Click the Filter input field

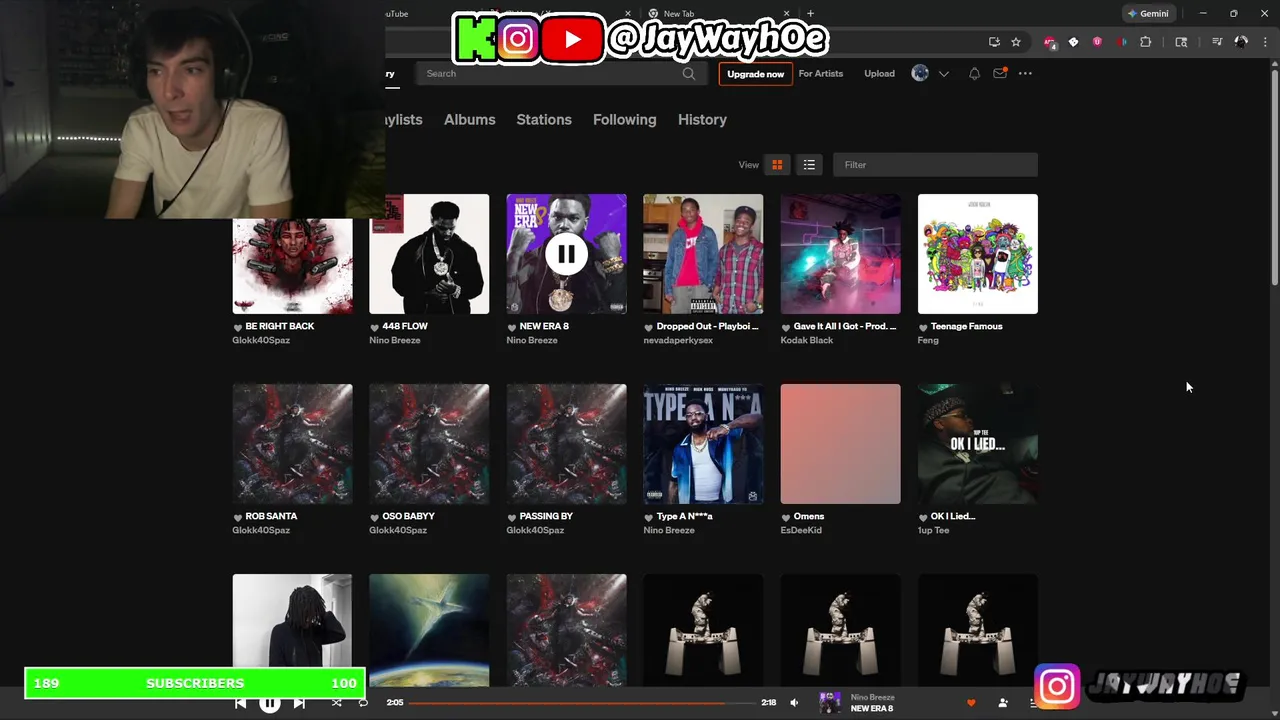point(935,165)
